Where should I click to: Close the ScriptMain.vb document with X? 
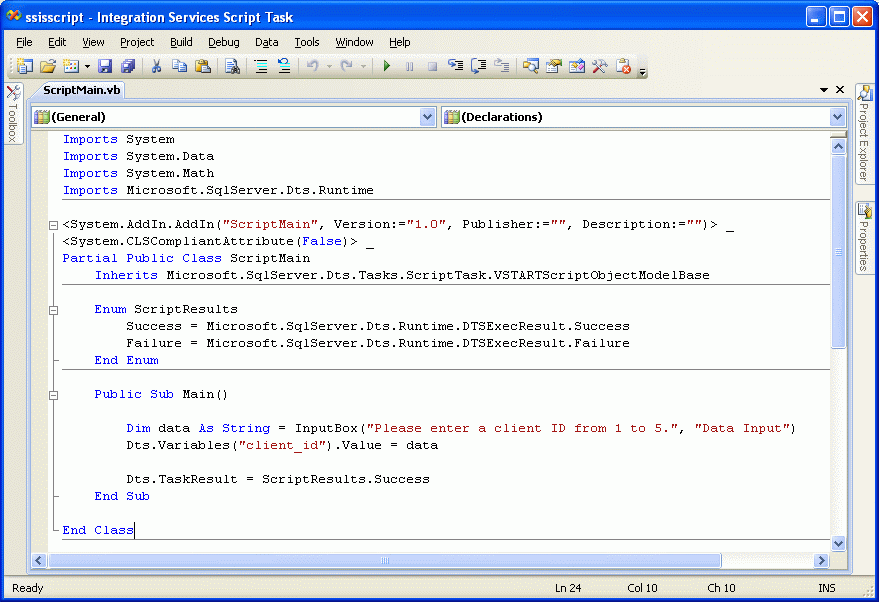[x=840, y=90]
